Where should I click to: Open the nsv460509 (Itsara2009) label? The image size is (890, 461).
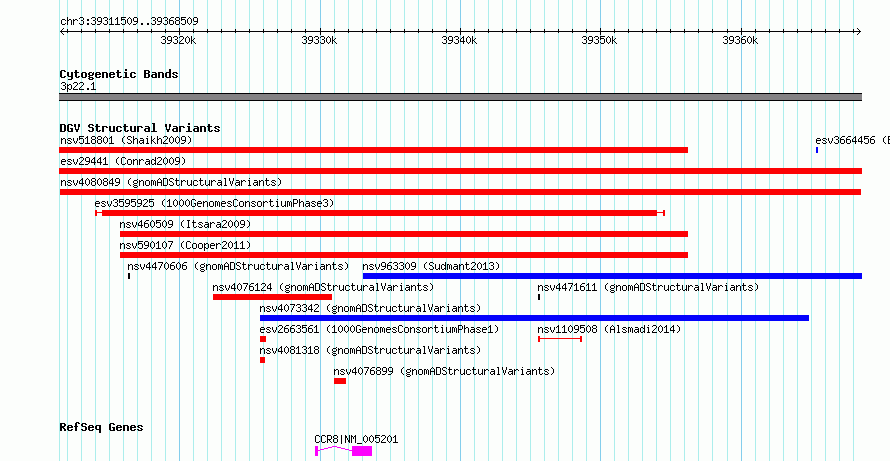coord(185,224)
